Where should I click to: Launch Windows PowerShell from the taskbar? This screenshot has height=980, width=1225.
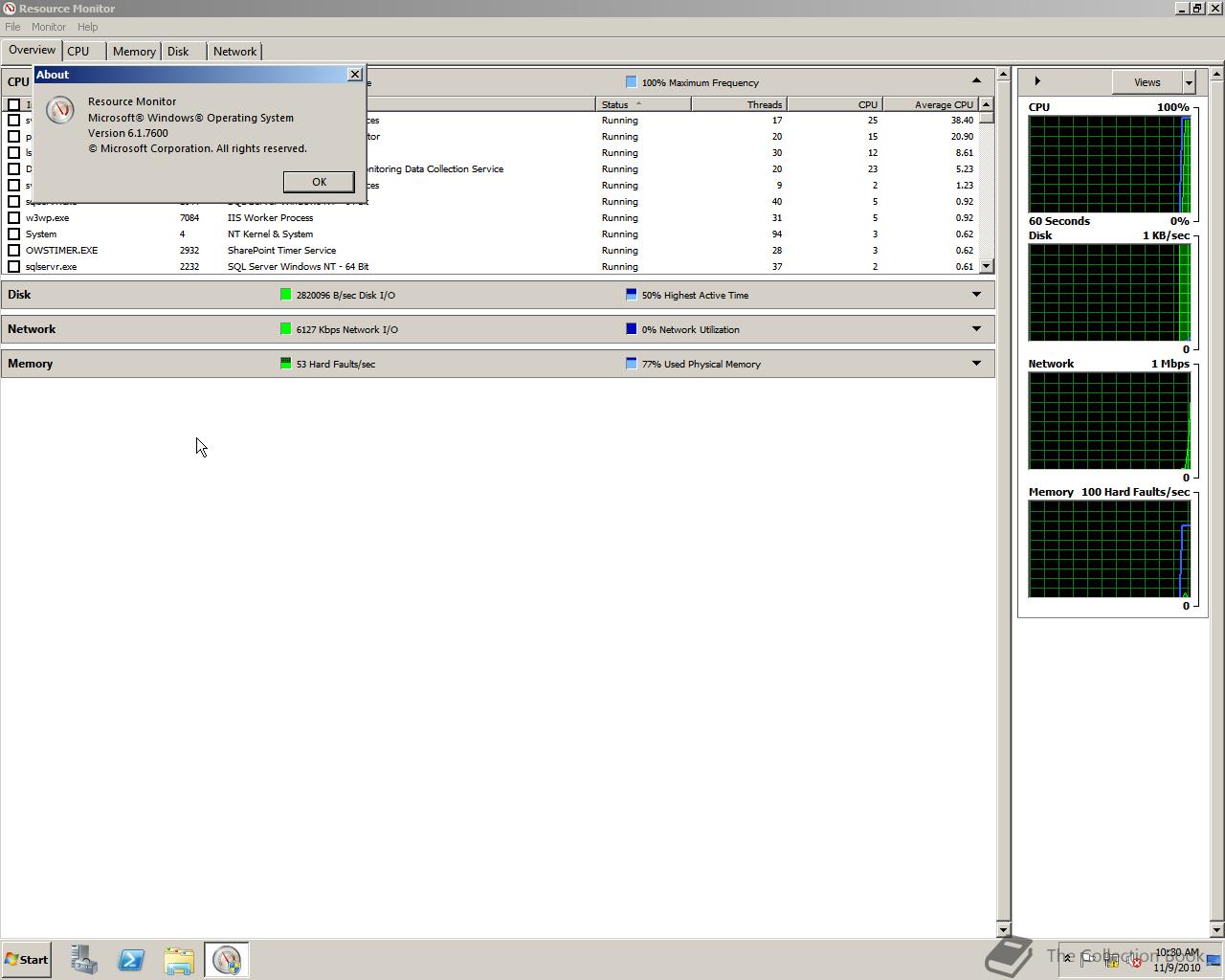[131, 960]
